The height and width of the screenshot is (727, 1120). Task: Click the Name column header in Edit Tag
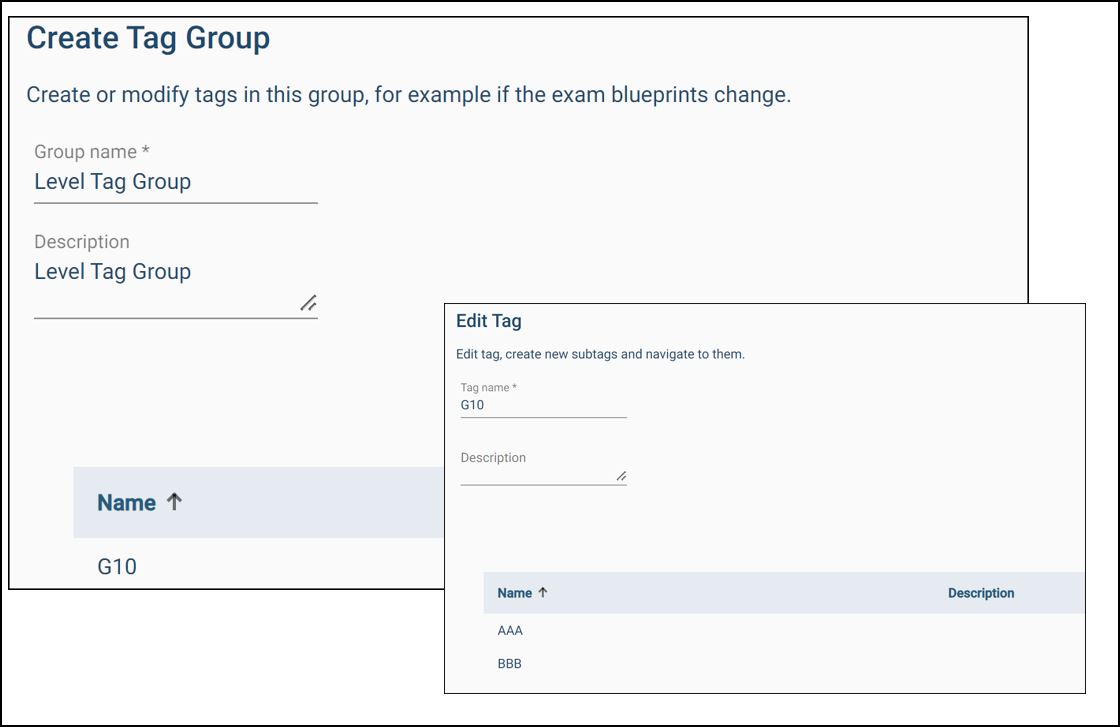pyautogui.click(x=514, y=592)
